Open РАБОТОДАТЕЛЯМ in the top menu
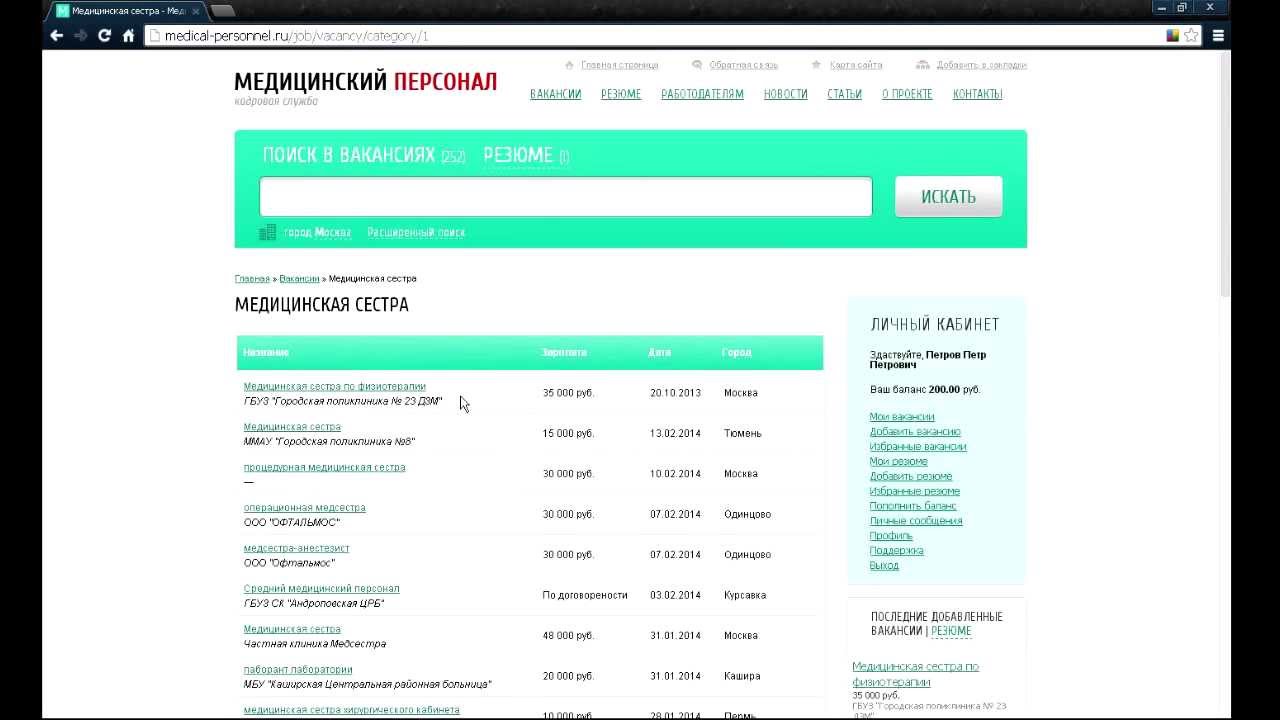The image size is (1280, 720). tap(702, 94)
